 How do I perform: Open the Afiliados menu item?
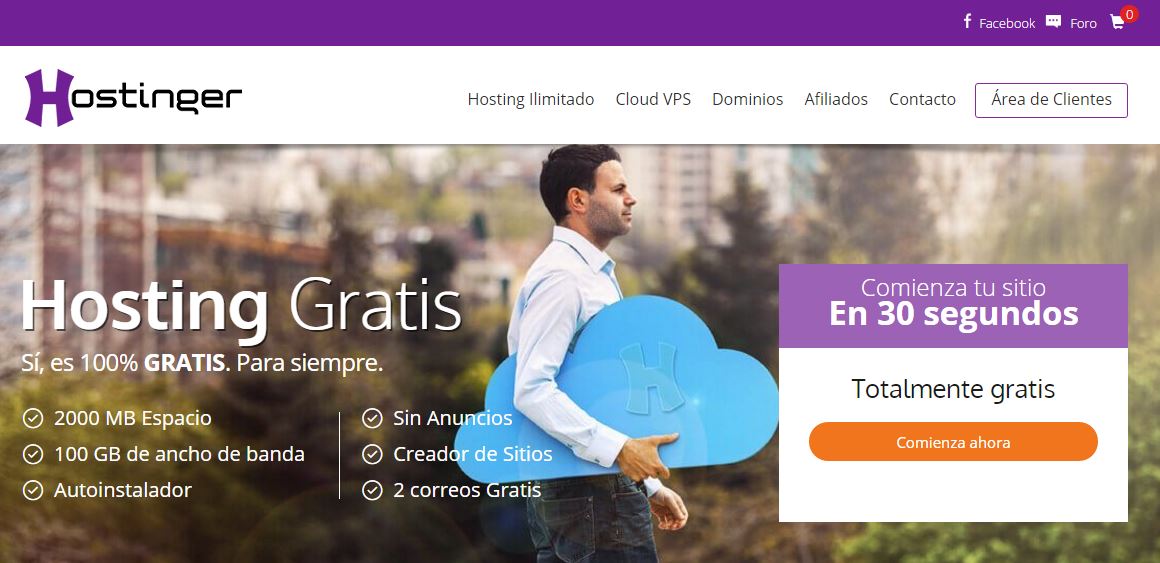(836, 99)
